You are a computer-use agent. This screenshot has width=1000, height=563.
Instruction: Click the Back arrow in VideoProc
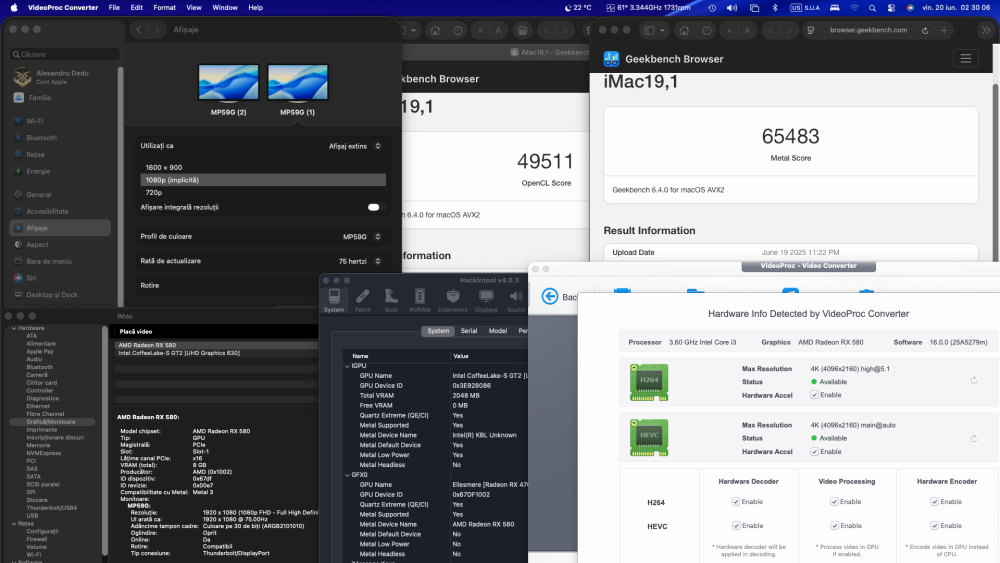pyautogui.click(x=550, y=296)
